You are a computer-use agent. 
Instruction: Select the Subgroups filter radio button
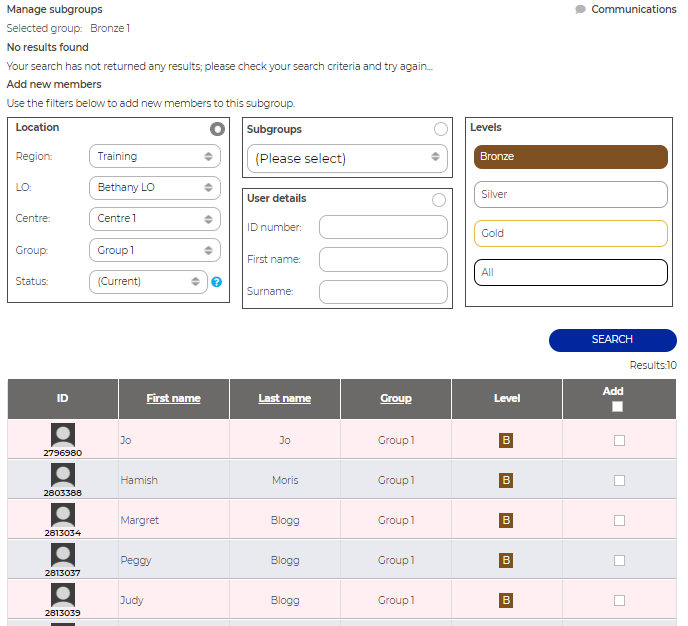point(441,129)
